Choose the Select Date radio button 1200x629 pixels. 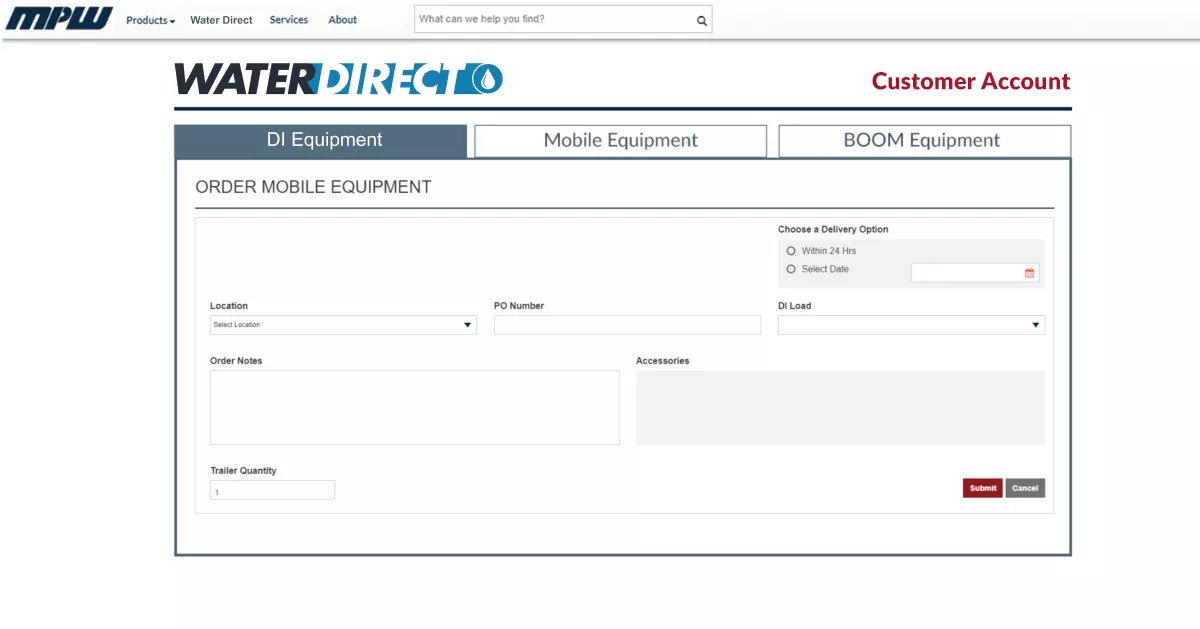pyautogui.click(x=791, y=269)
